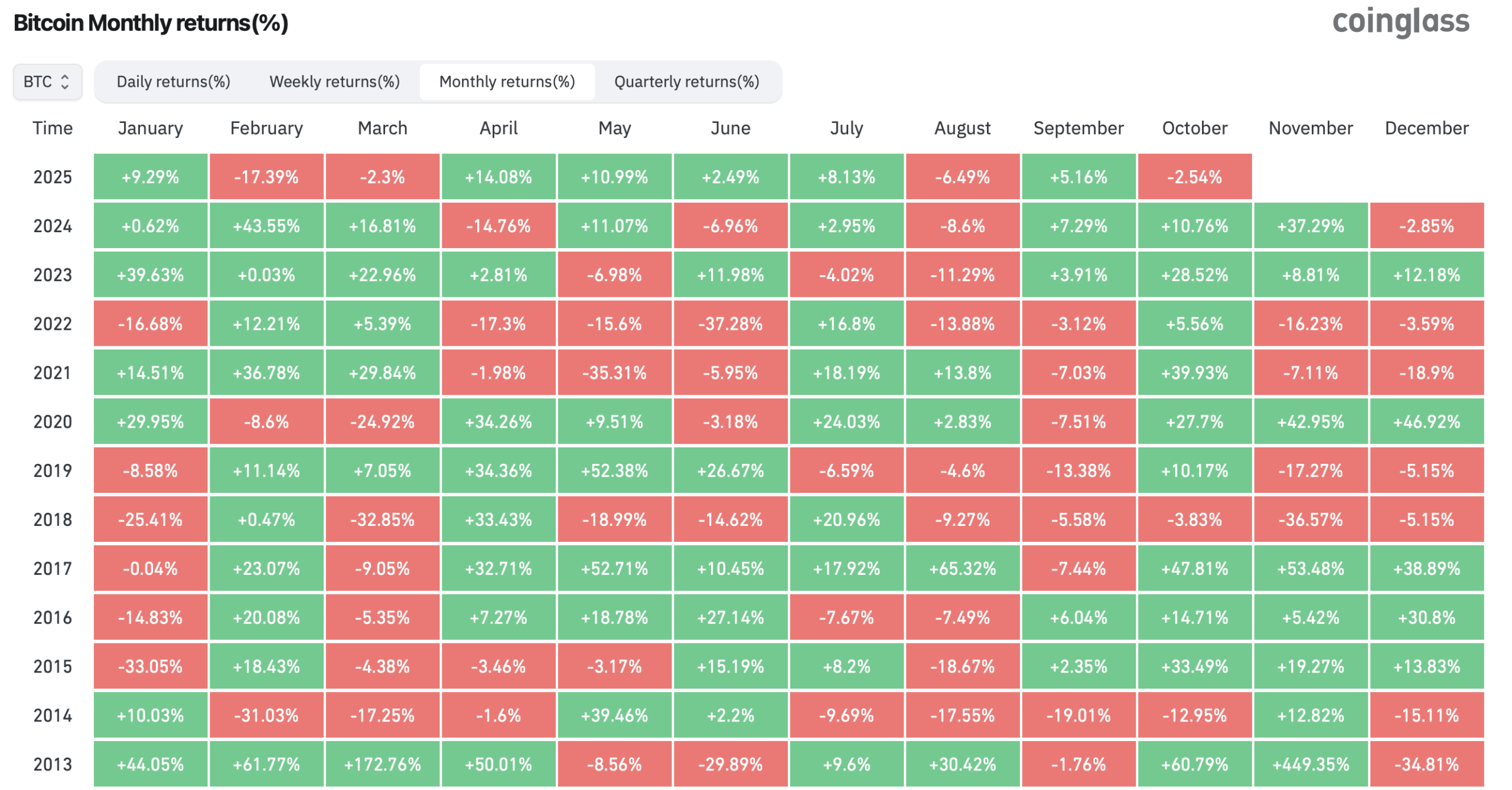Click the up-down chevron beside BTC

tap(65, 82)
